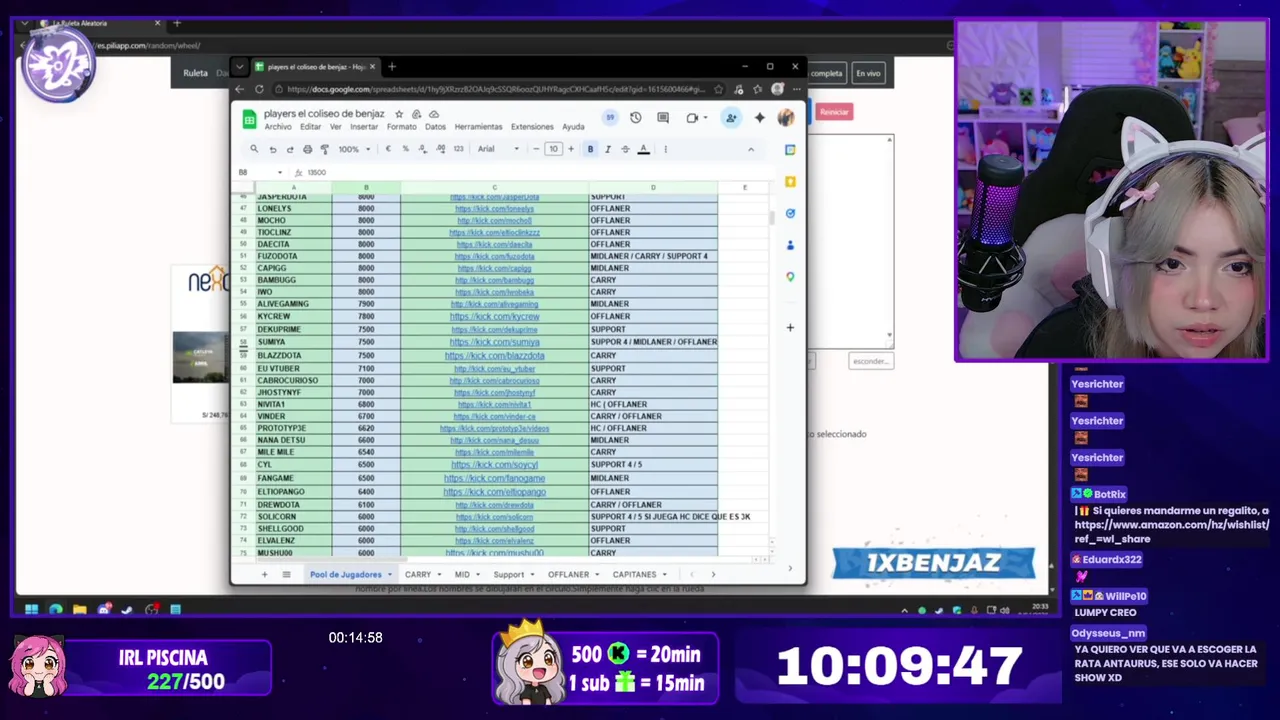Image resolution: width=1280 pixels, height=720 pixels.
Task: Show the all sheets list icon
Action: (286, 574)
